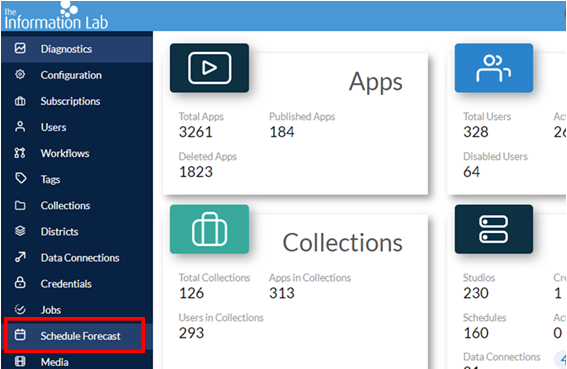
Task: Click the blue Users tile icon
Action: (494, 68)
